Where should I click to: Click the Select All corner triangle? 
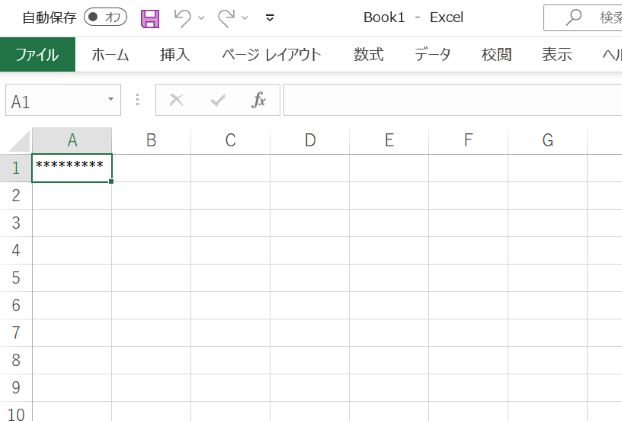tap(20, 141)
